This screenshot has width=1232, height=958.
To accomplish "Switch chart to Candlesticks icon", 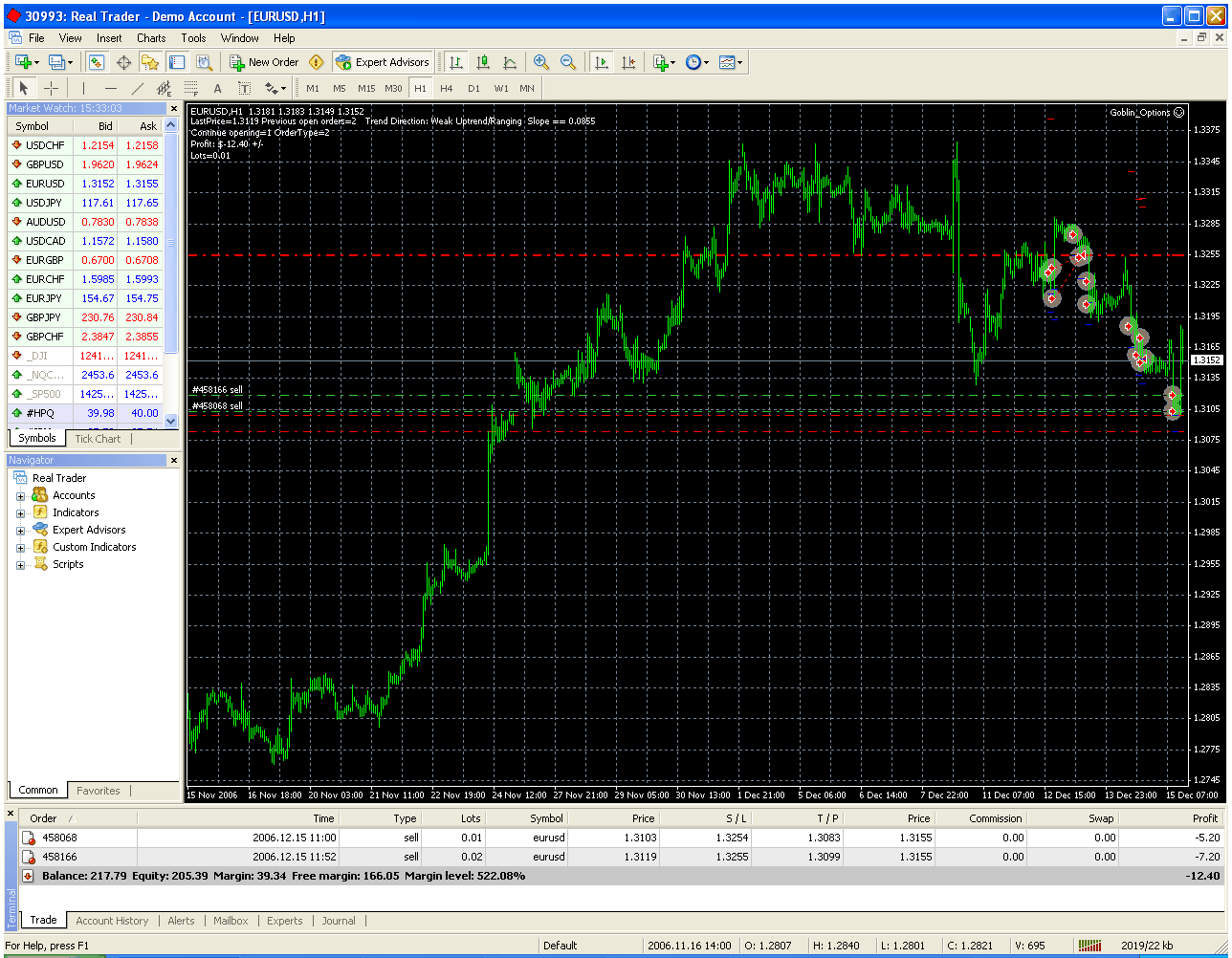I will (483, 62).
